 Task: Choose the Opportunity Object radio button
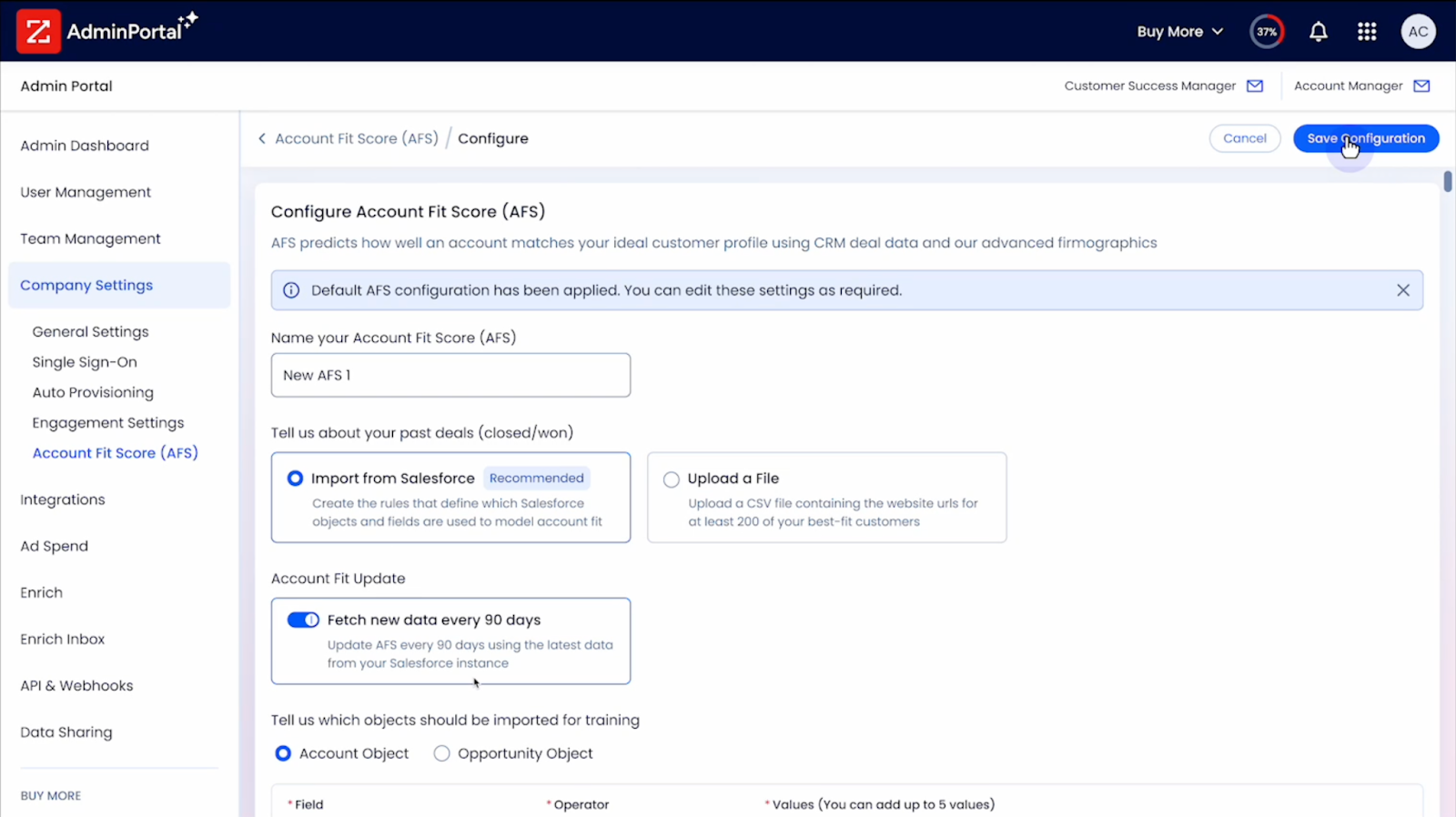click(442, 753)
